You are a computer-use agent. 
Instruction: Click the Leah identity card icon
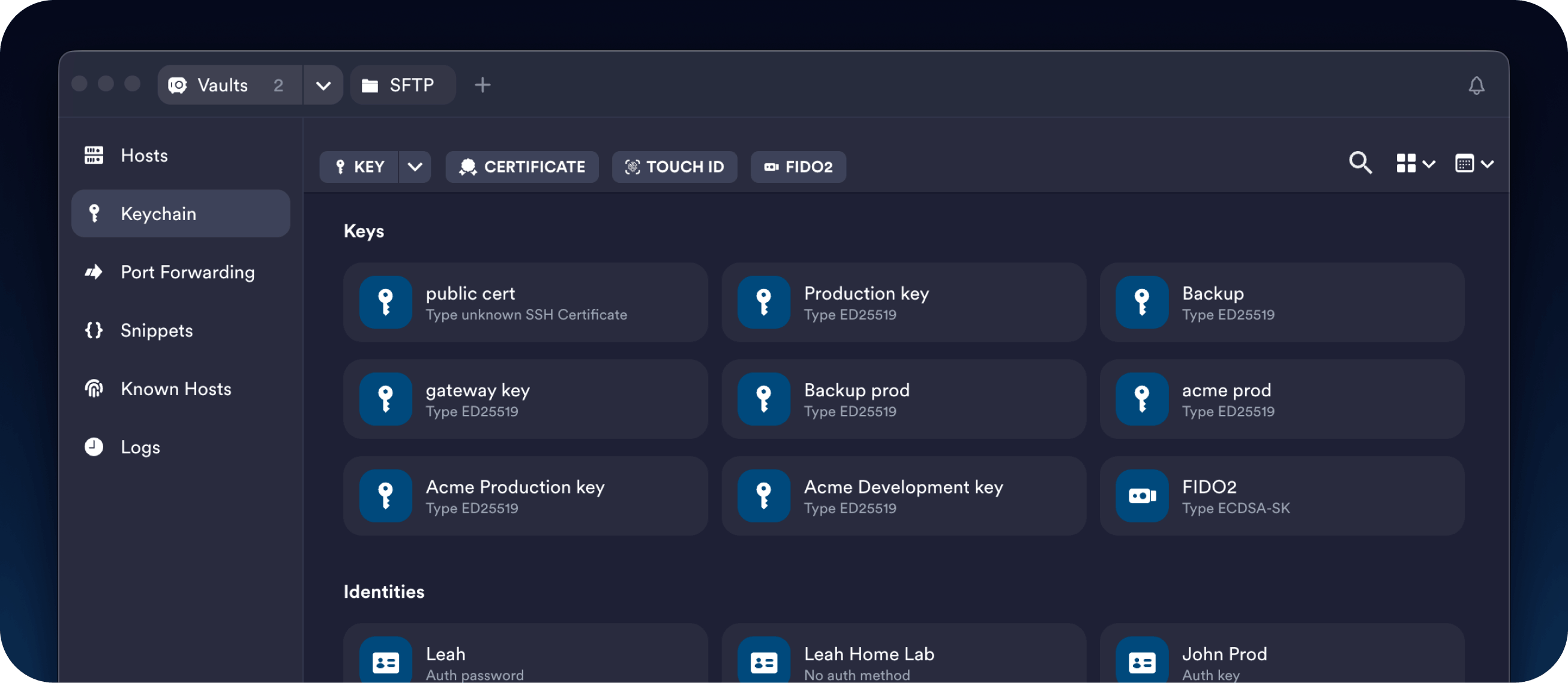(385, 662)
